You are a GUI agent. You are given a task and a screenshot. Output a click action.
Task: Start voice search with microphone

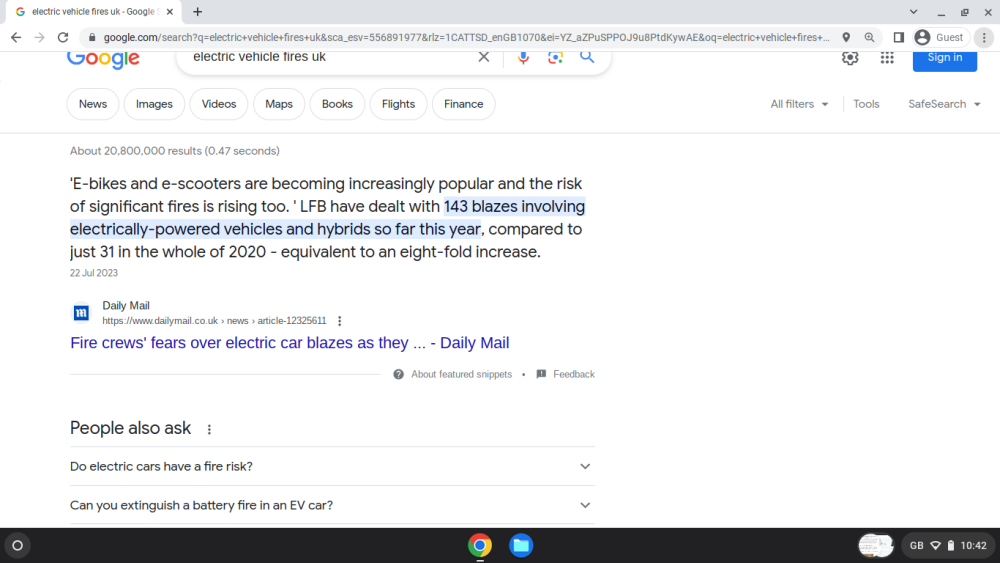point(523,57)
